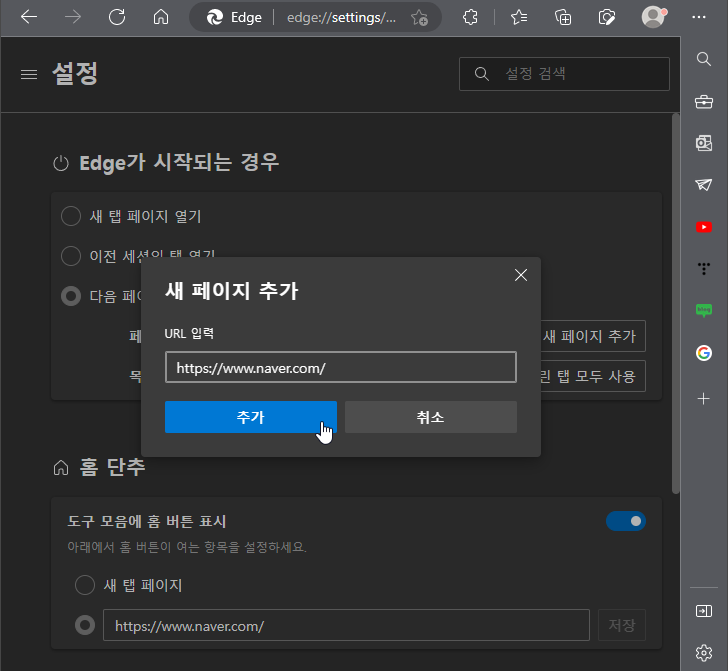Image resolution: width=728 pixels, height=671 pixels.
Task: Click the 탭 모두 사용 button
Action: point(593,376)
